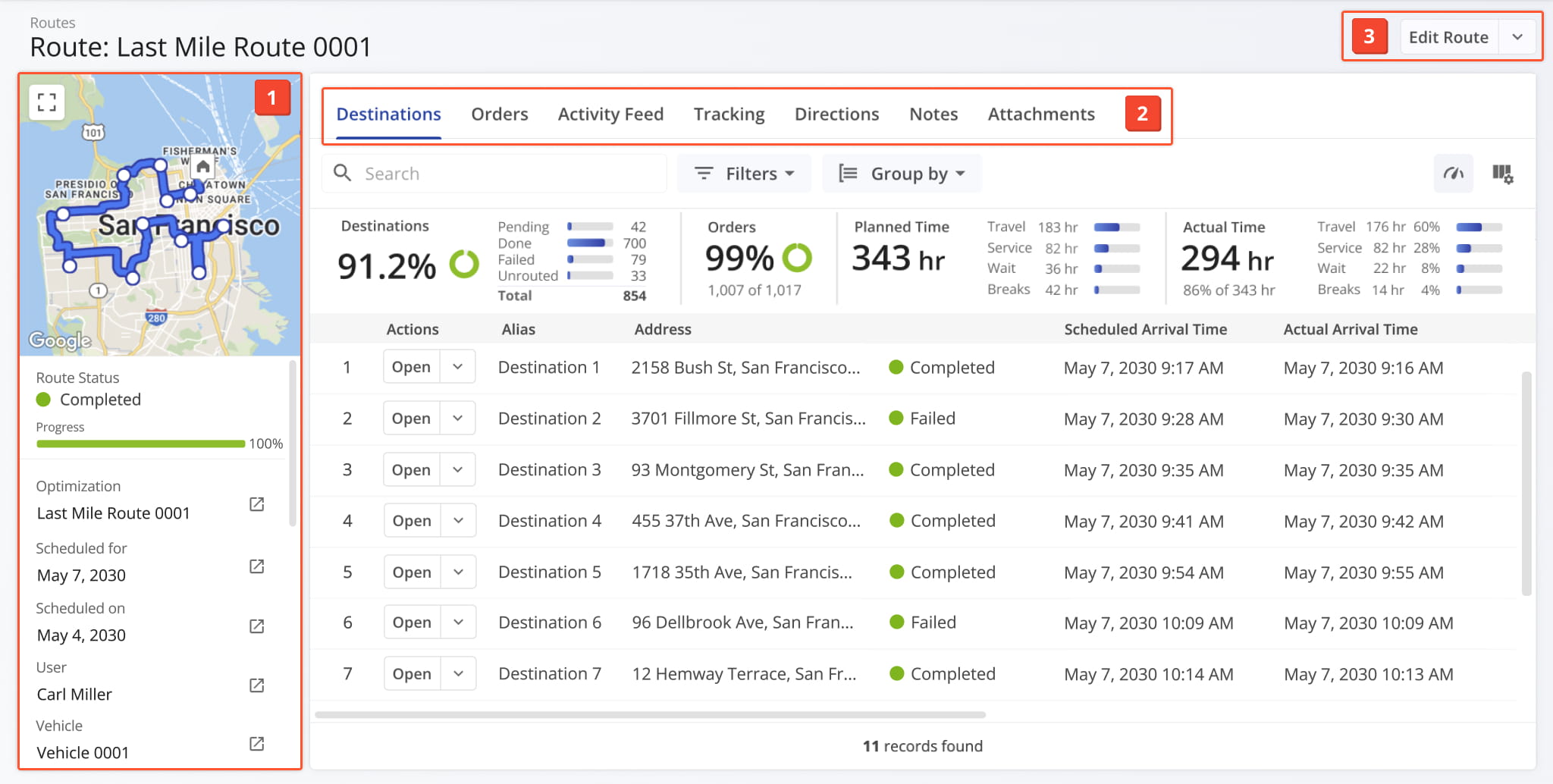The image size is (1553, 784).
Task: Expand the map to fullscreen
Action: 47,102
